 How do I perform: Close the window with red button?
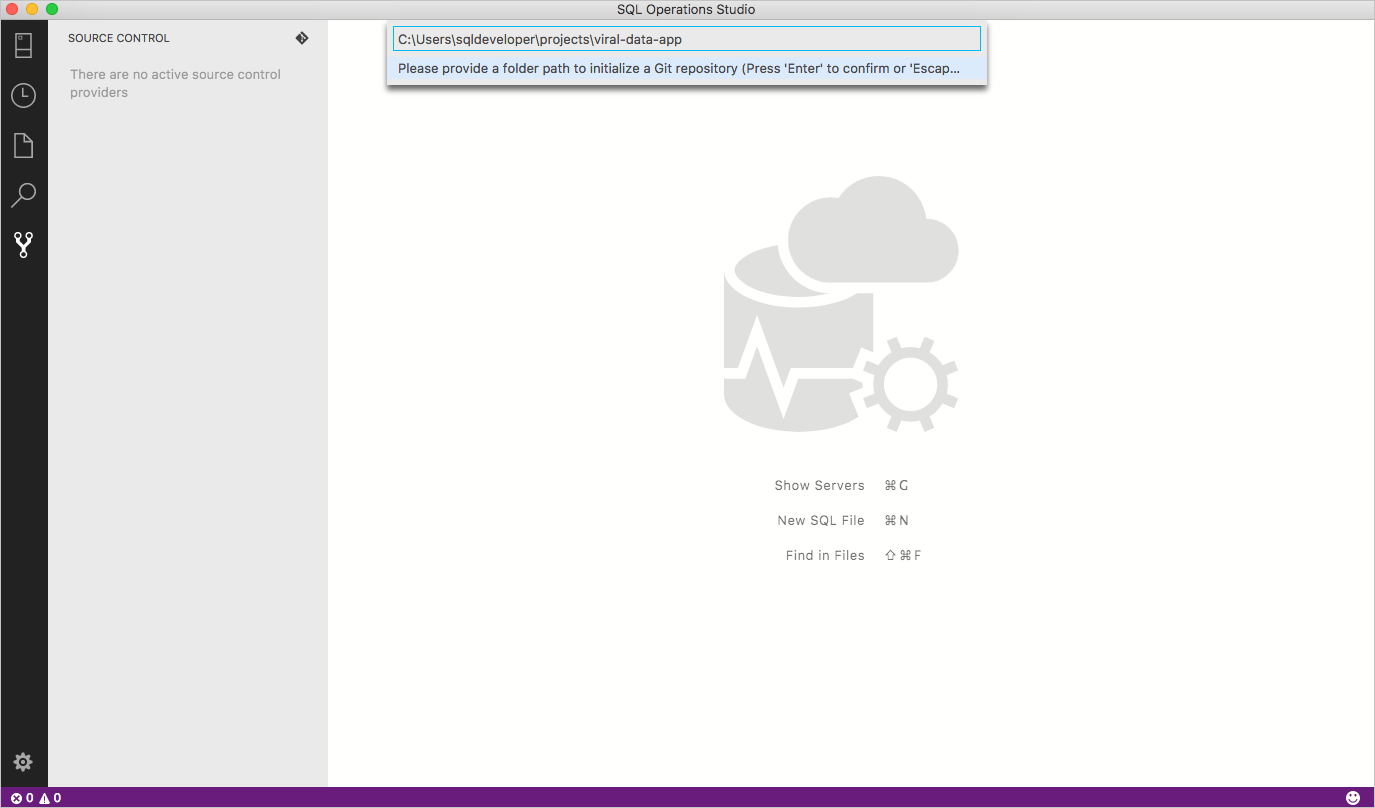coord(12,9)
